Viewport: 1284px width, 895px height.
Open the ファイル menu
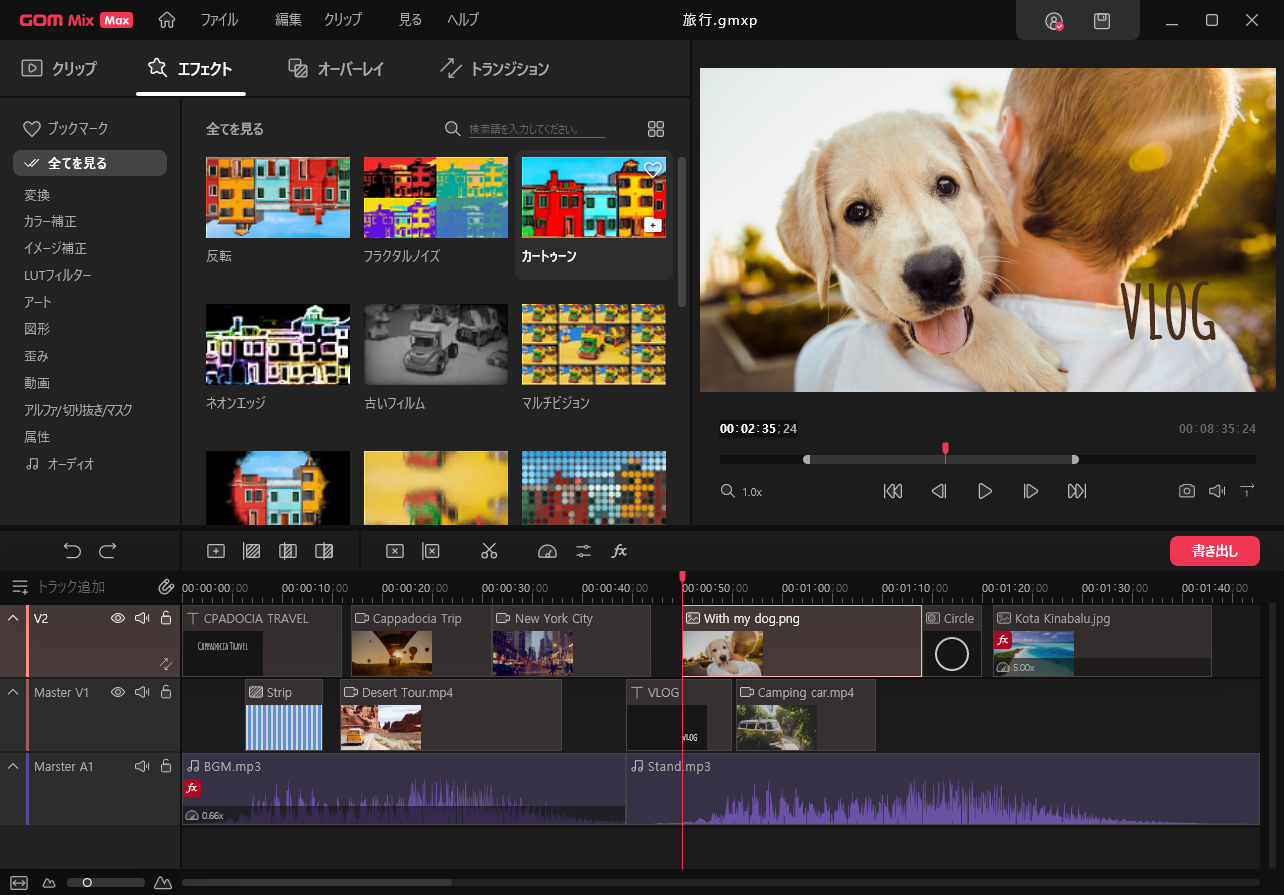(219, 20)
